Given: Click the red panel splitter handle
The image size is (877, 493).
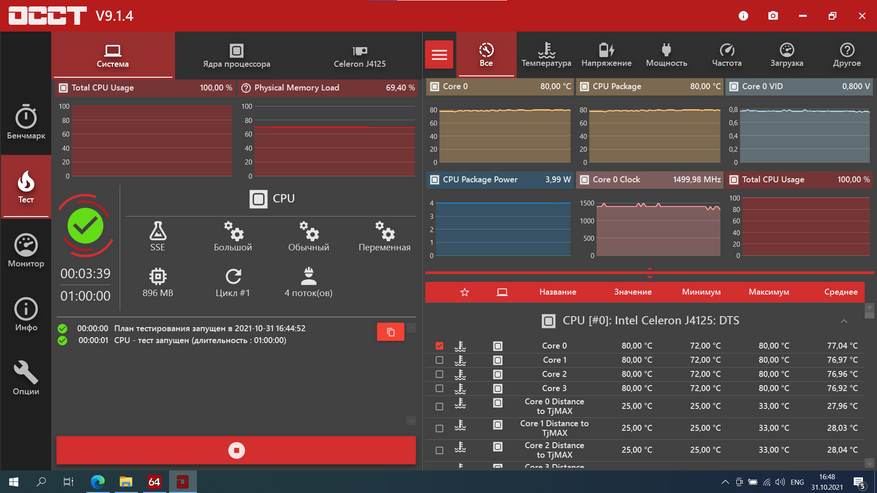Looking at the screenshot, I should pos(649,273).
